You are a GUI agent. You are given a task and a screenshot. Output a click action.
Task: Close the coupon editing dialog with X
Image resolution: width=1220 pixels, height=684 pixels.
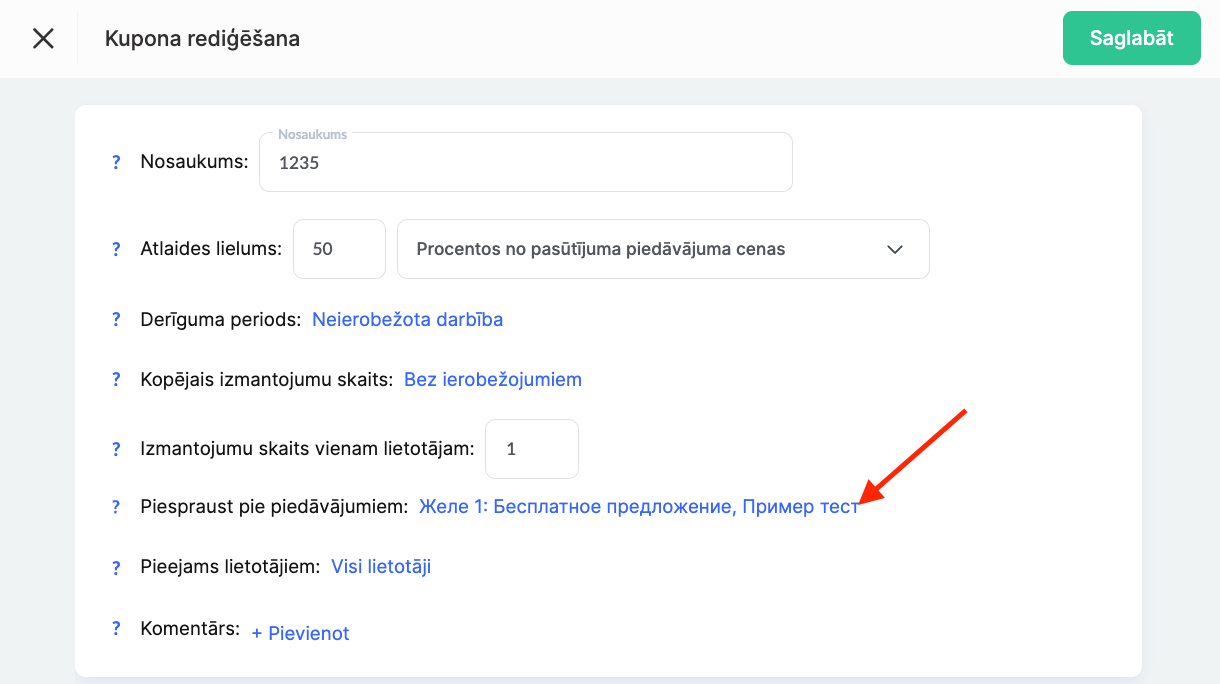point(43,39)
